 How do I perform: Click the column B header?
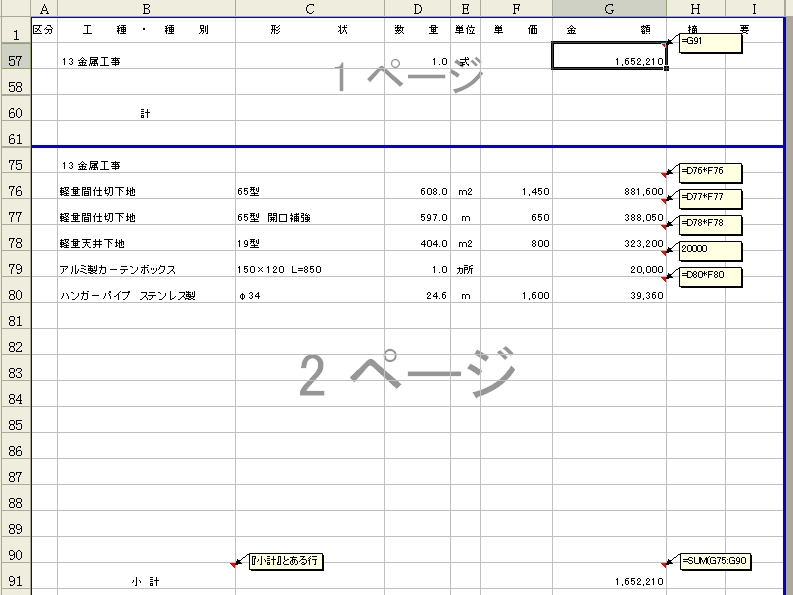(x=146, y=9)
